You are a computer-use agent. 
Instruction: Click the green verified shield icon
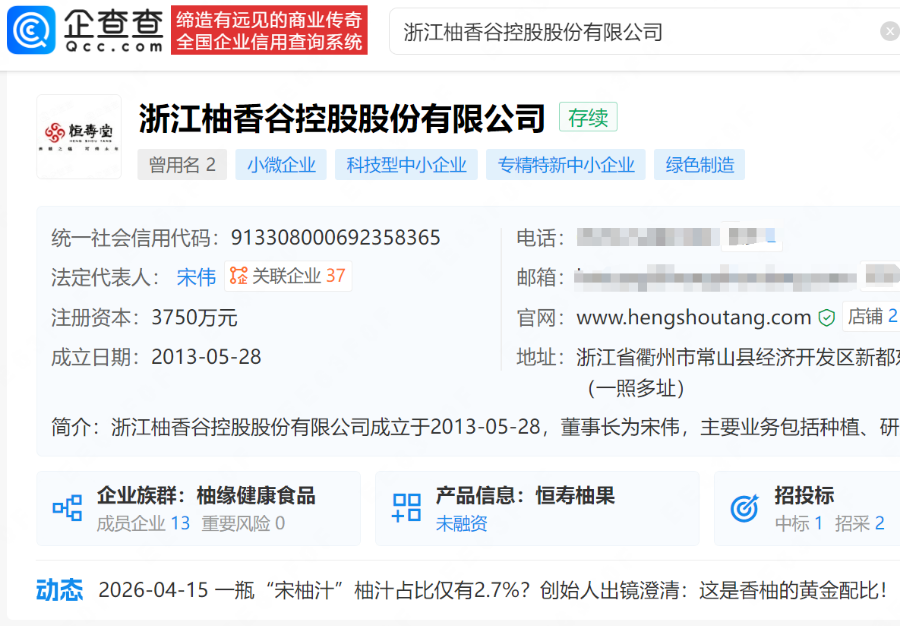point(826,318)
